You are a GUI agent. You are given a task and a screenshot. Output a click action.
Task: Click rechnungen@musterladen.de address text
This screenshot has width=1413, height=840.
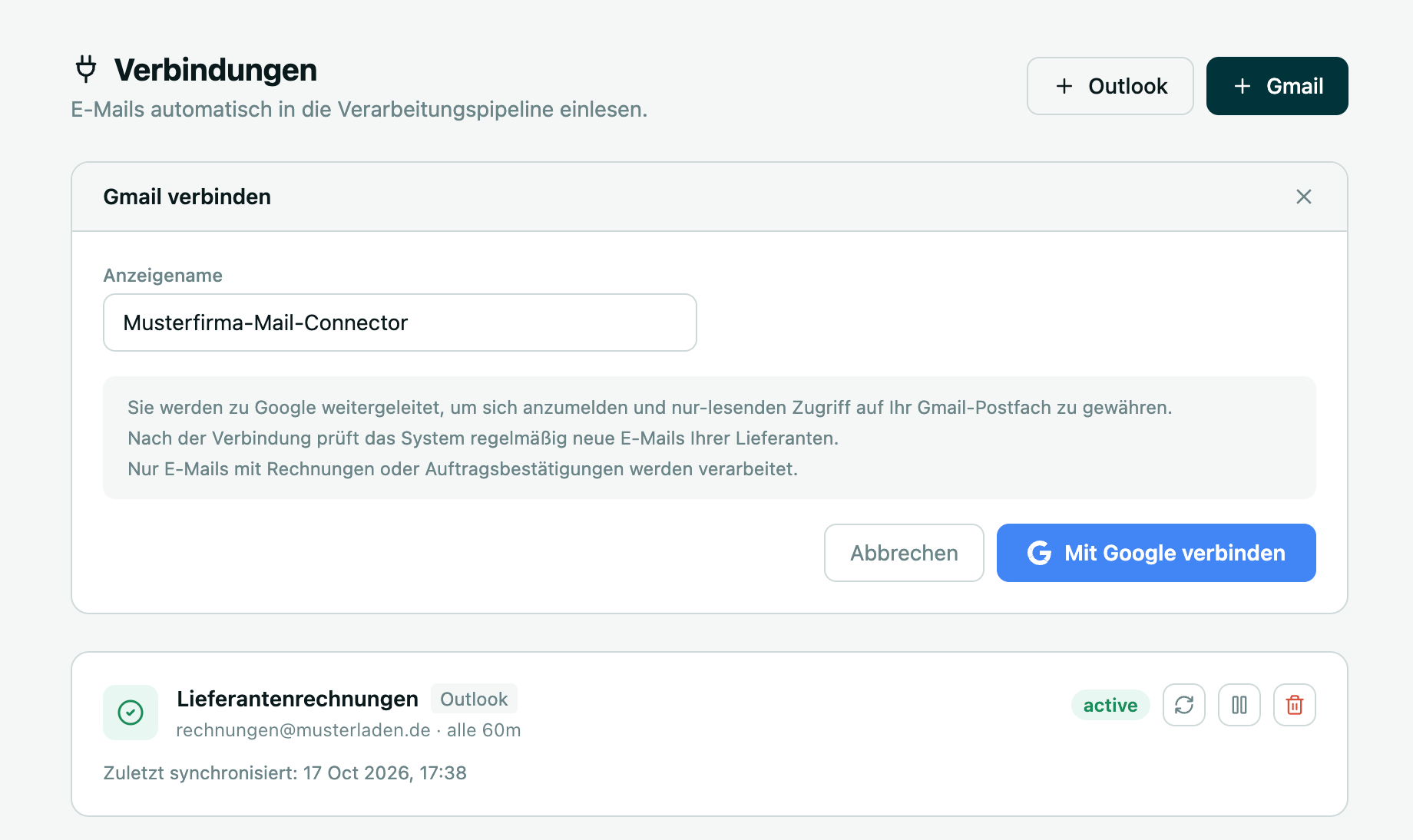pos(303,730)
